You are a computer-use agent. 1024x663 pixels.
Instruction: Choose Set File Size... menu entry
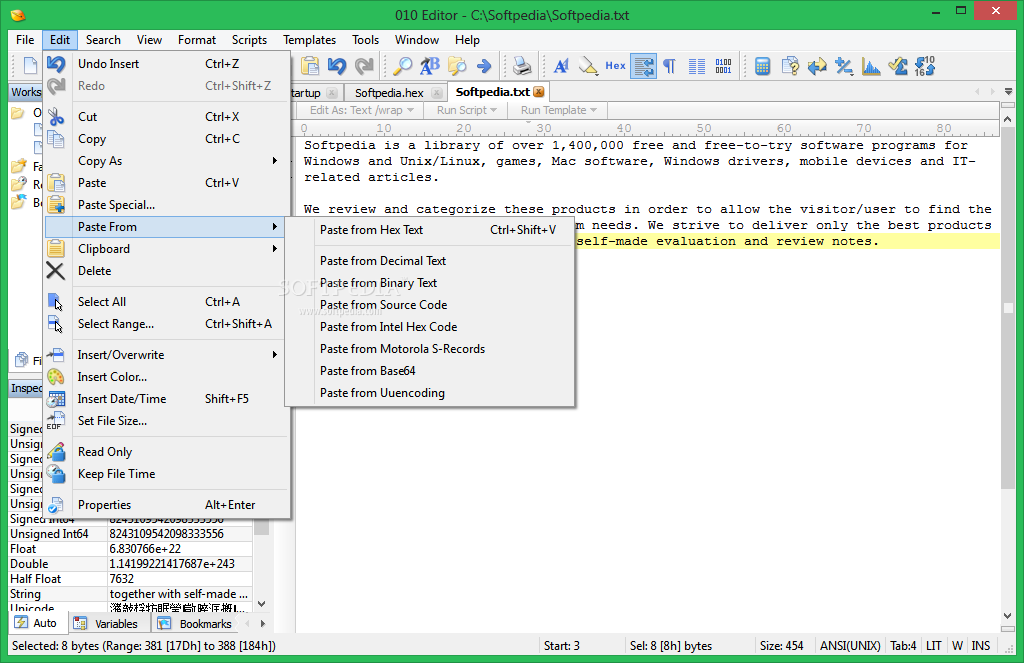click(167, 421)
